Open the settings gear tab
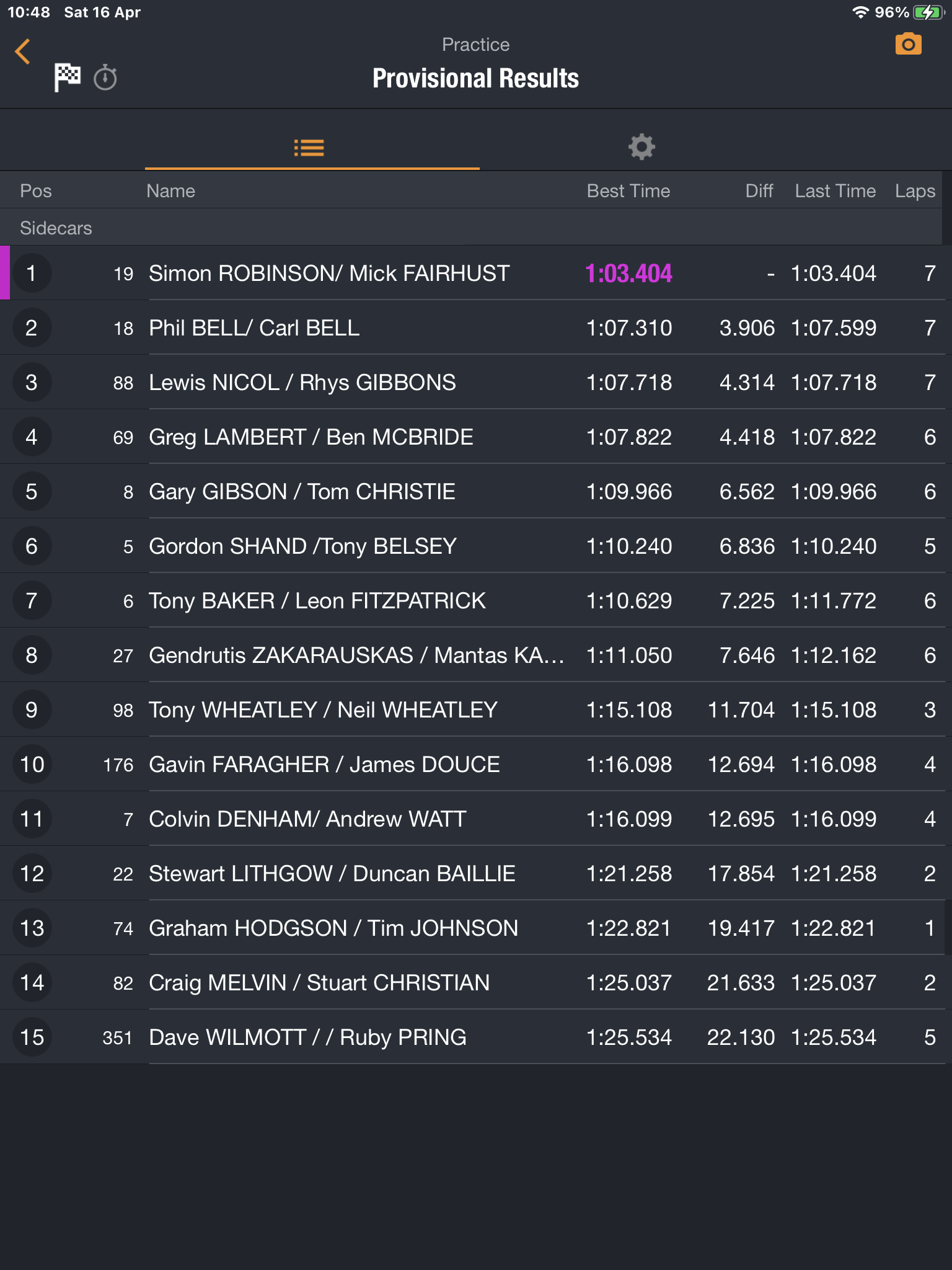The image size is (952, 1270). [x=641, y=148]
